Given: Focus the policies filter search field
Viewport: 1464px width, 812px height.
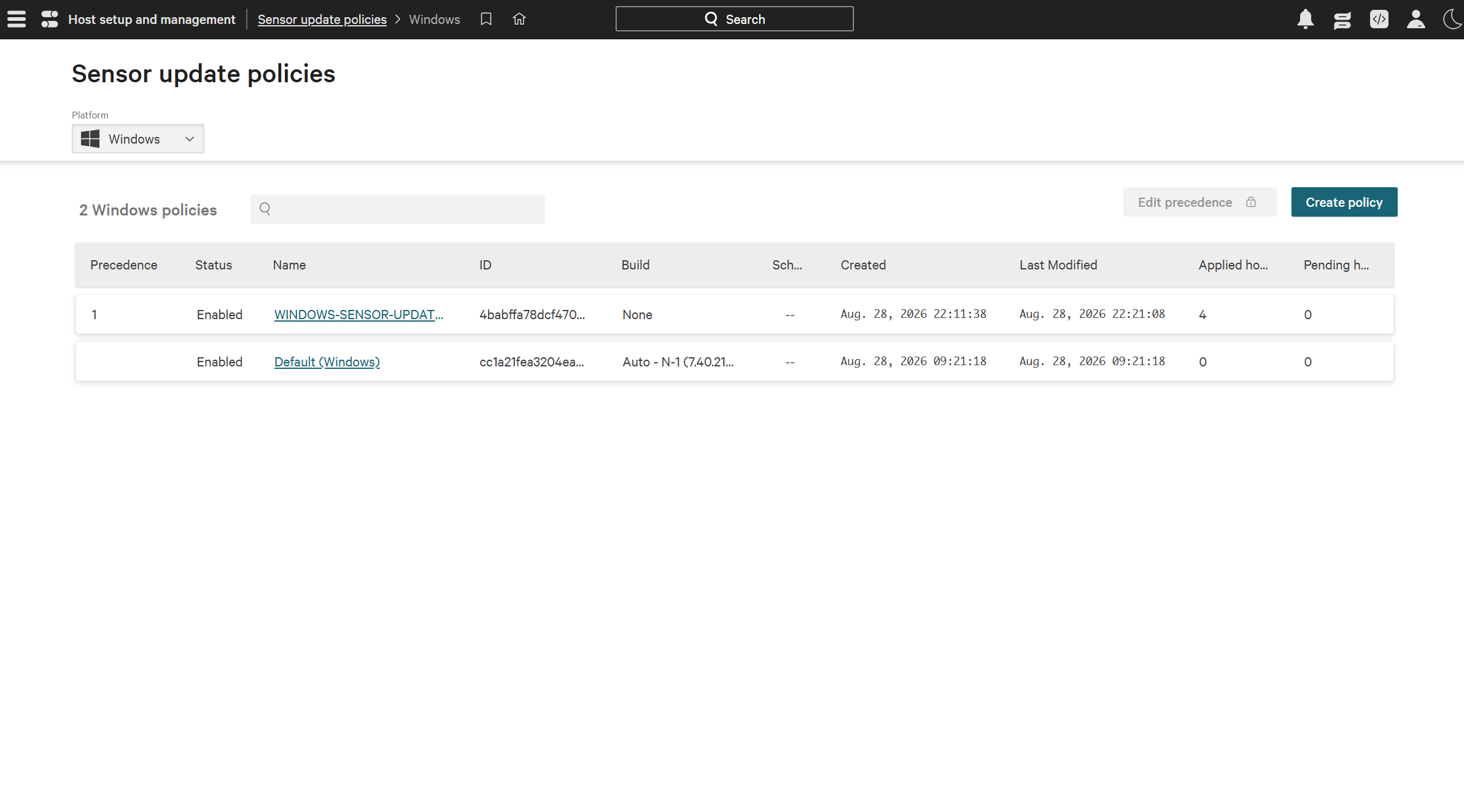Looking at the screenshot, I should (x=398, y=209).
